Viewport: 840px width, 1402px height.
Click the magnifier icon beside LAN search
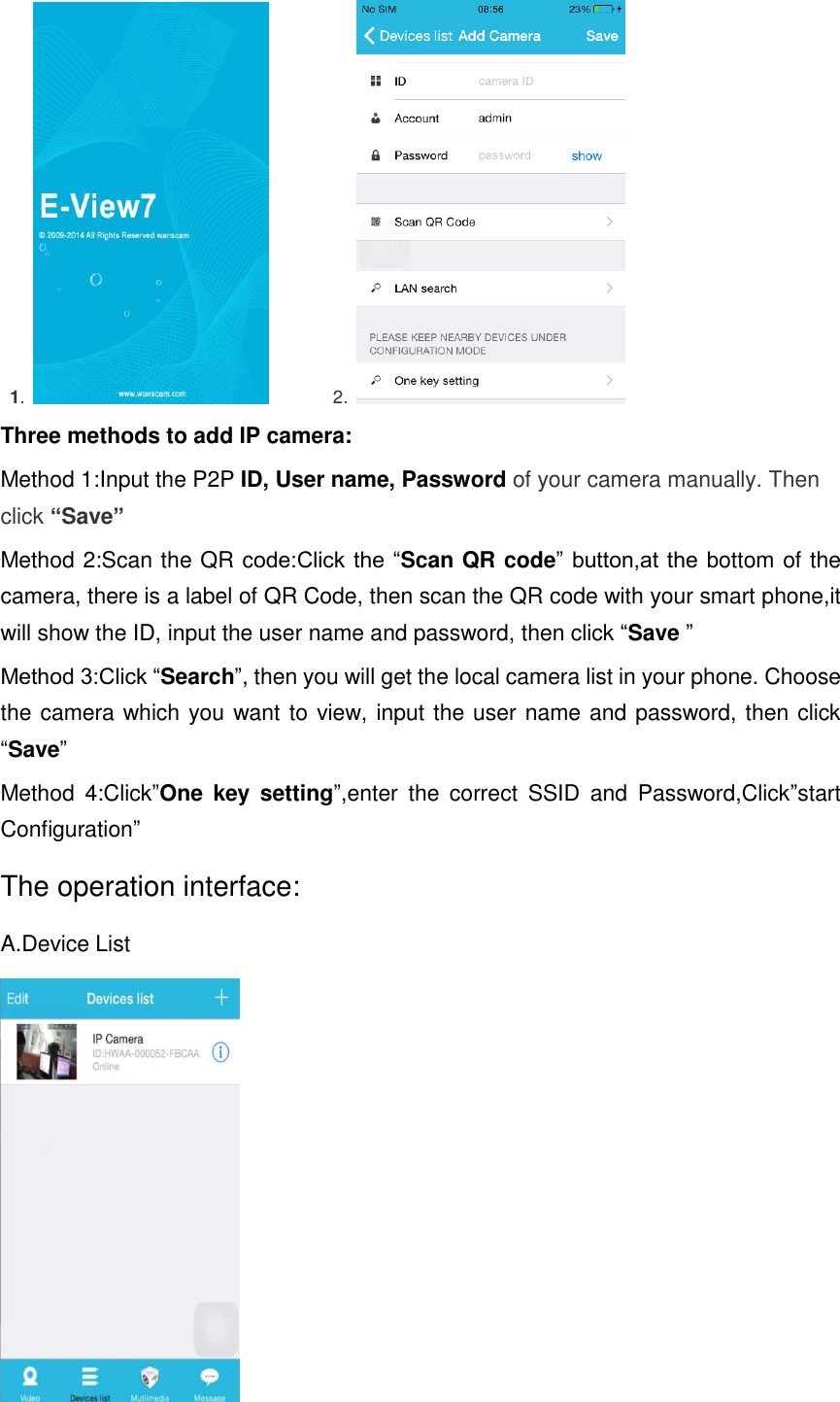click(x=376, y=288)
